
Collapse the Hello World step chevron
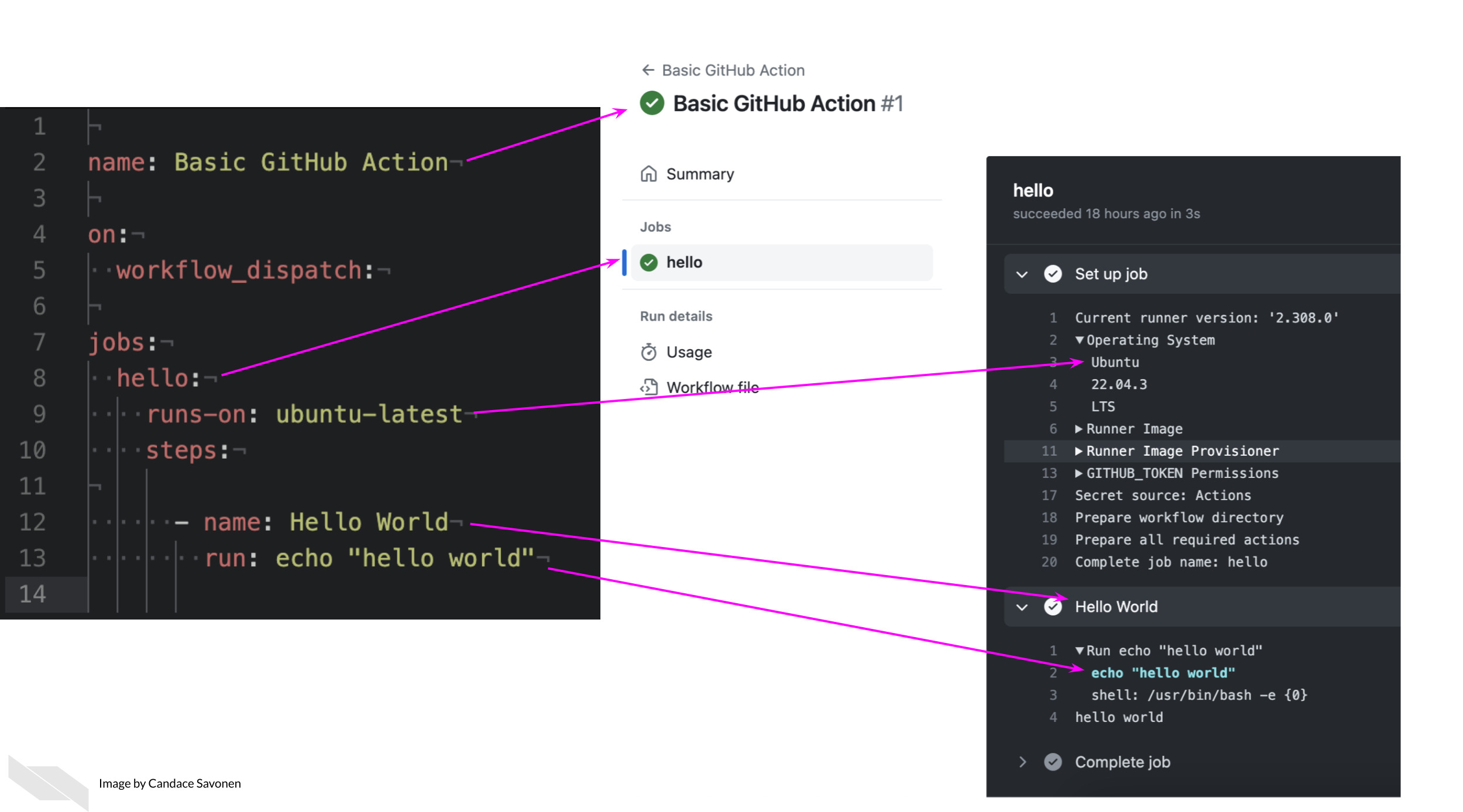pyautogui.click(x=1022, y=607)
